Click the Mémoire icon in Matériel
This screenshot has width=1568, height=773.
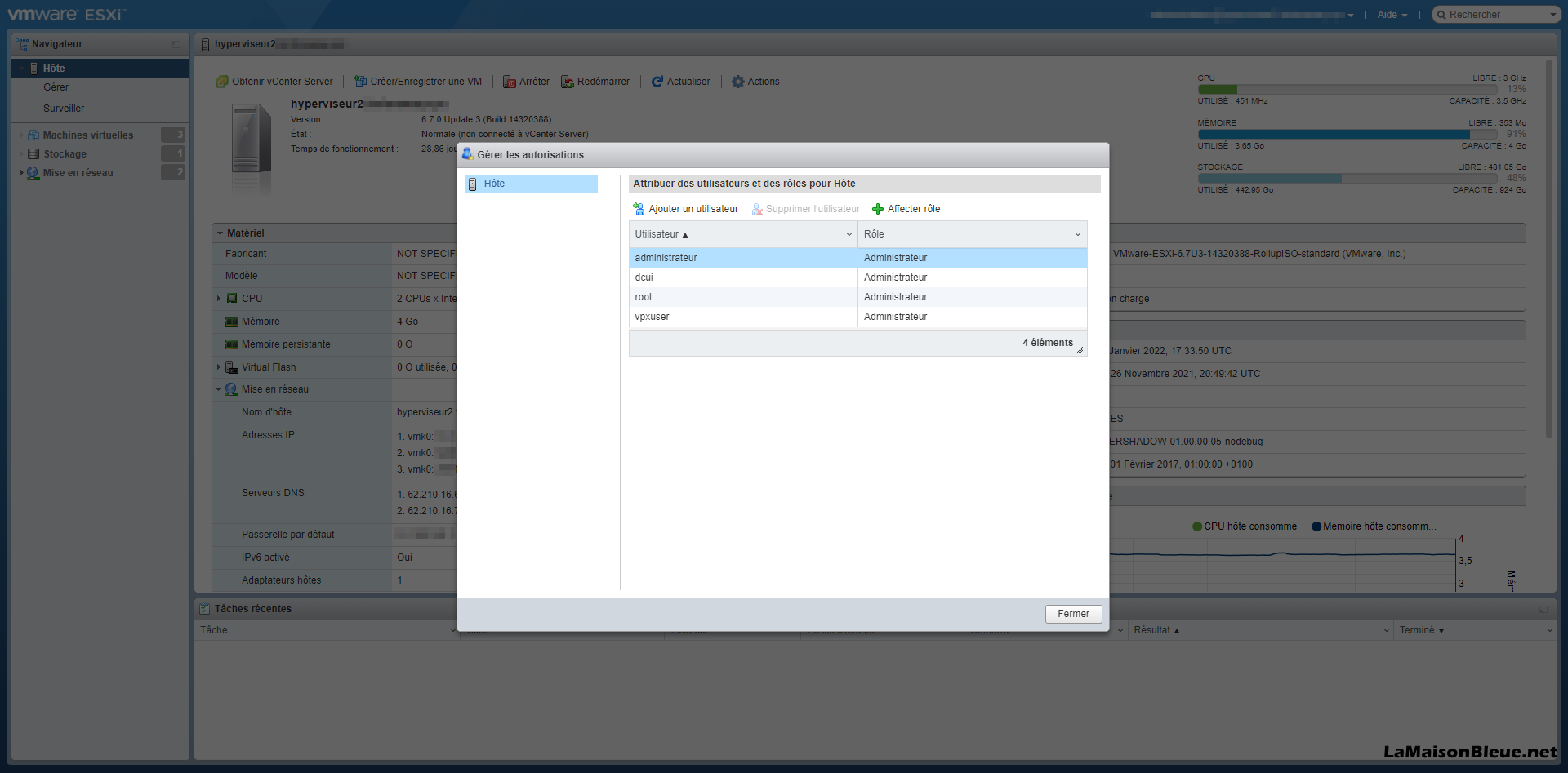coord(232,322)
